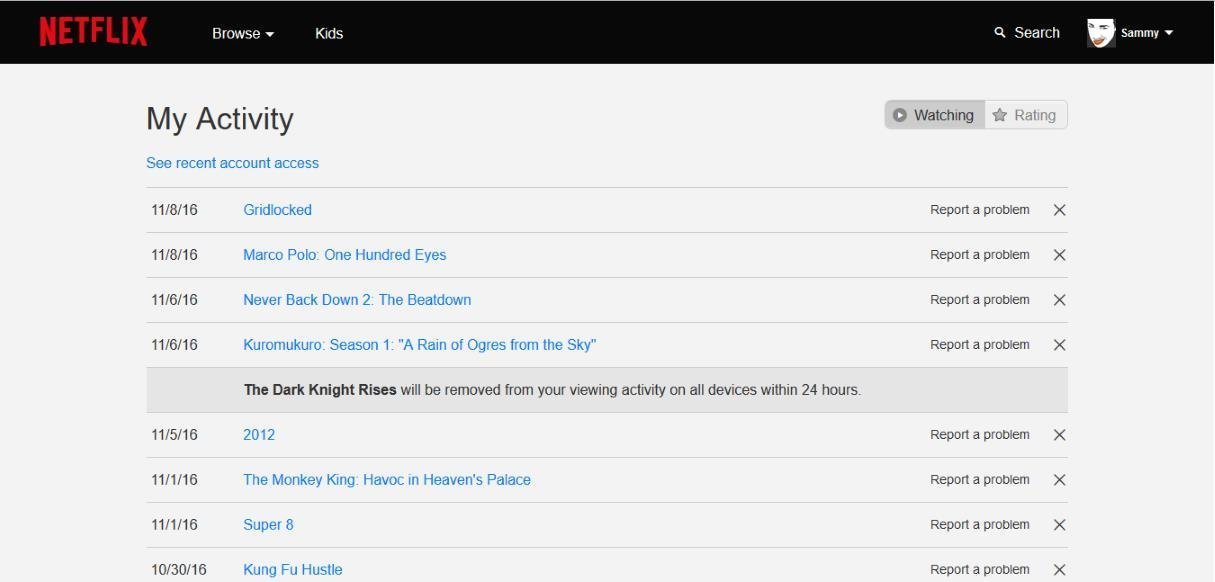Report a problem with Gridlocked
The height and width of the screenshot is (582, 1215).
point(980,210)
